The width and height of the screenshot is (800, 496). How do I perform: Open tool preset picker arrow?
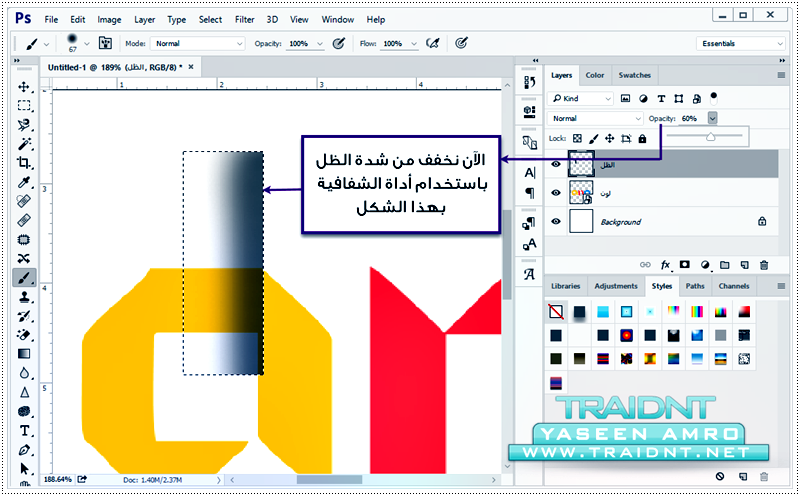click(x=46, y=44)
